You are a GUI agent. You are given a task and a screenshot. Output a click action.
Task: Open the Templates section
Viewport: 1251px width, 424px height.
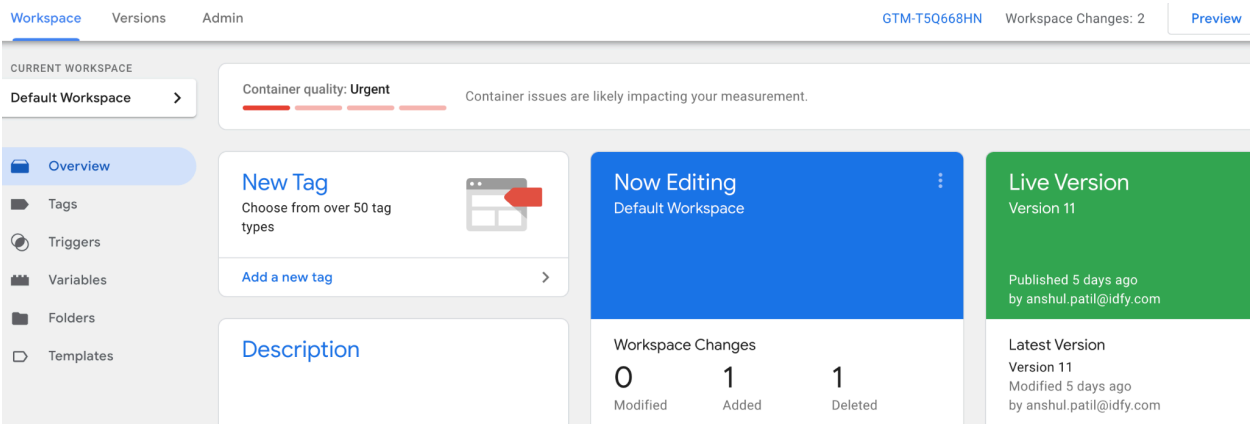(99, 357)
